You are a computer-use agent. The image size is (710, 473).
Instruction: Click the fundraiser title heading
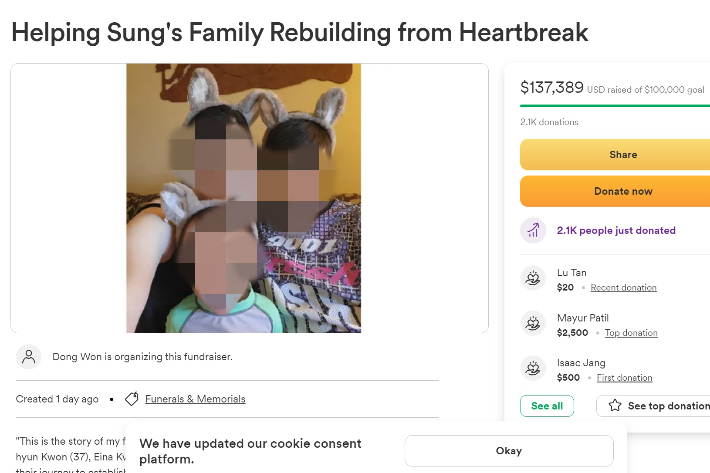(x=300, y=32)
